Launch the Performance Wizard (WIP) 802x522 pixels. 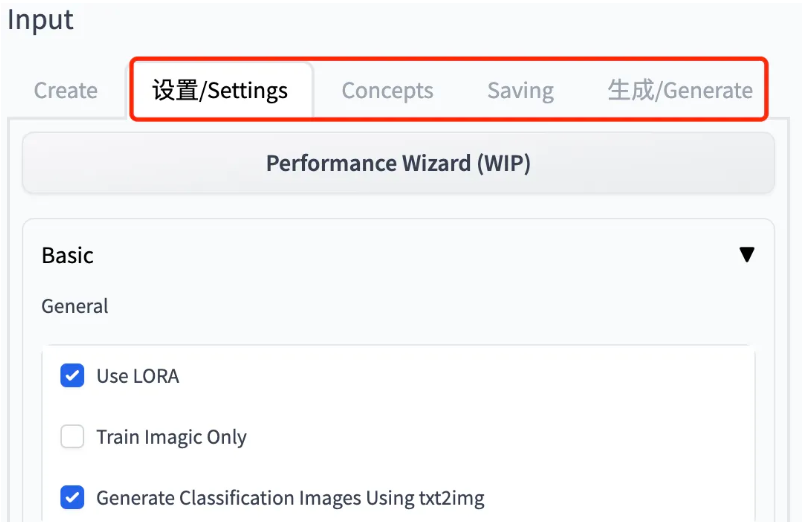398,163
